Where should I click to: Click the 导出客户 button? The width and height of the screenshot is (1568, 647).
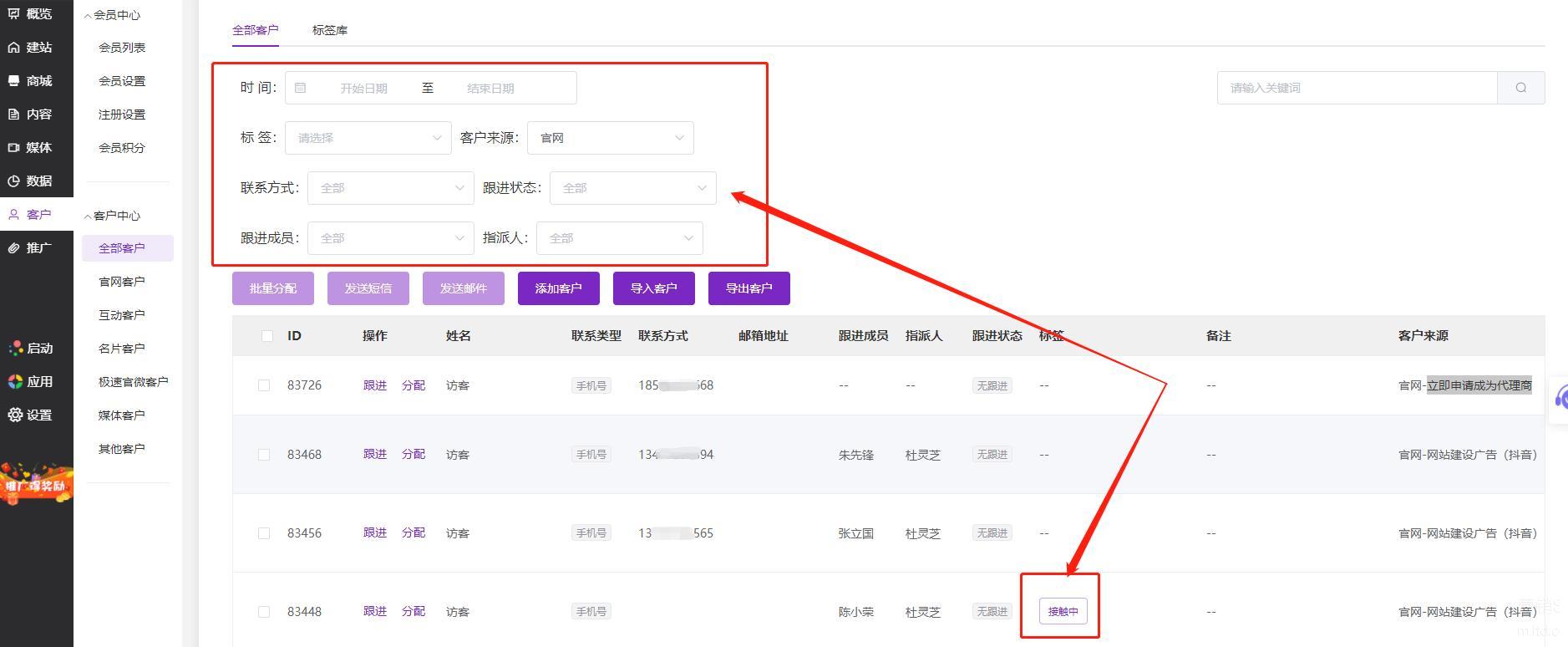coord(748,288)
